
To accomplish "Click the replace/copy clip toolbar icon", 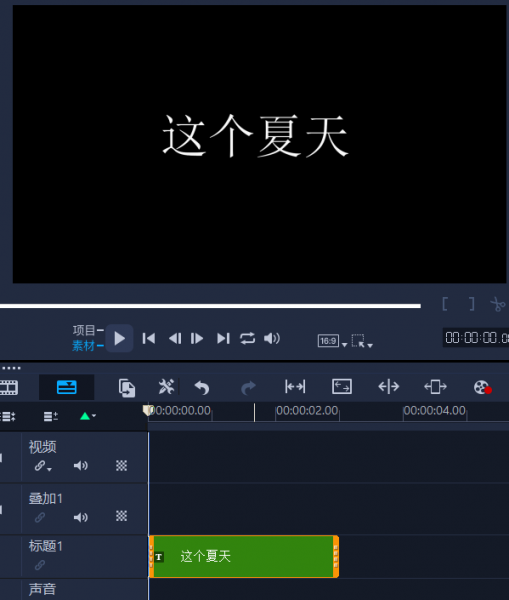I will coord(127,388).
